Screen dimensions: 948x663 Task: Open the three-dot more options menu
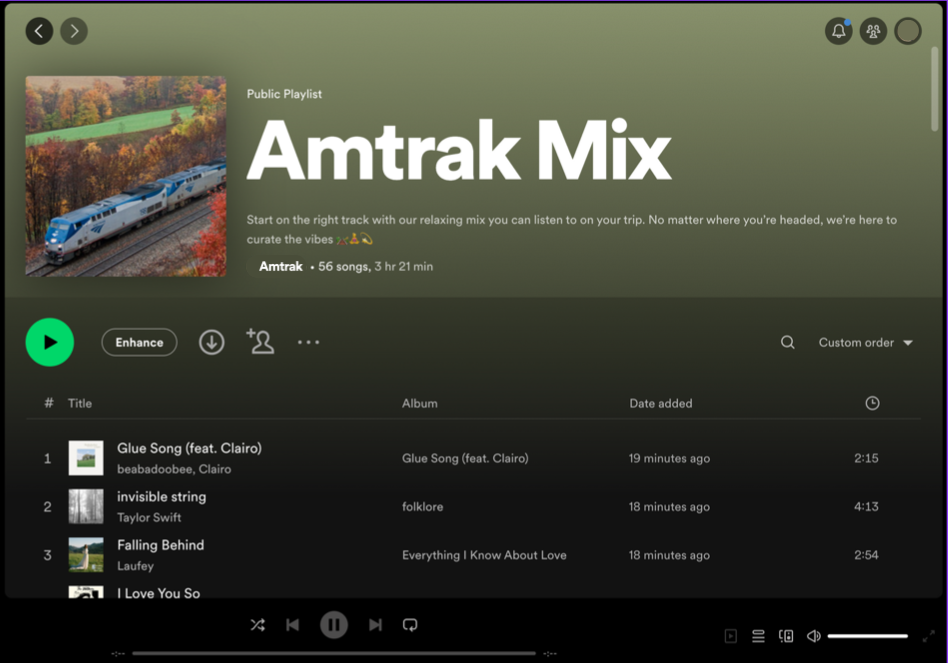point(308,342)
